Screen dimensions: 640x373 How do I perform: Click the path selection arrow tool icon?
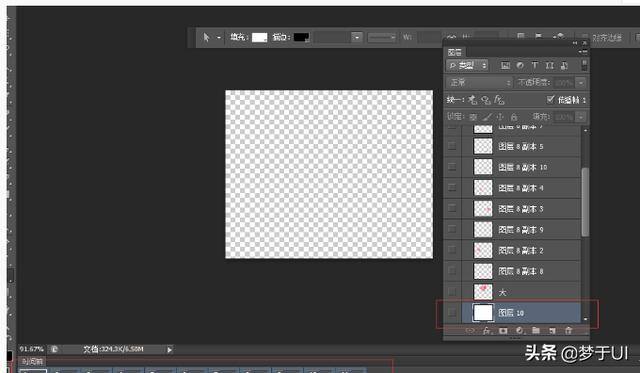pos(206,38)
